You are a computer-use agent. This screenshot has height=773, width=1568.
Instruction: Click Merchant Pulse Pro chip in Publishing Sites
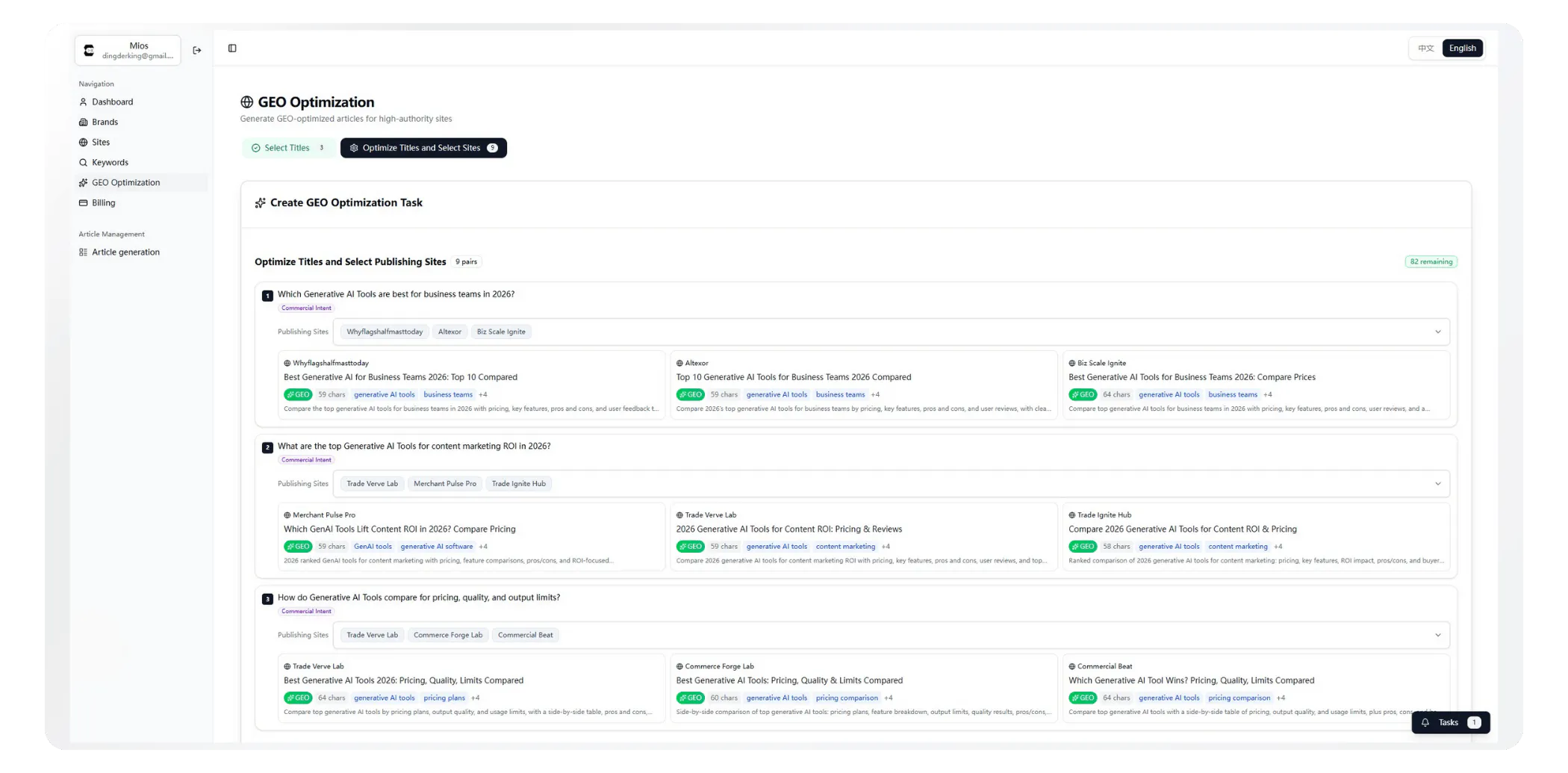pyautogui.click(x=445, y=484)
